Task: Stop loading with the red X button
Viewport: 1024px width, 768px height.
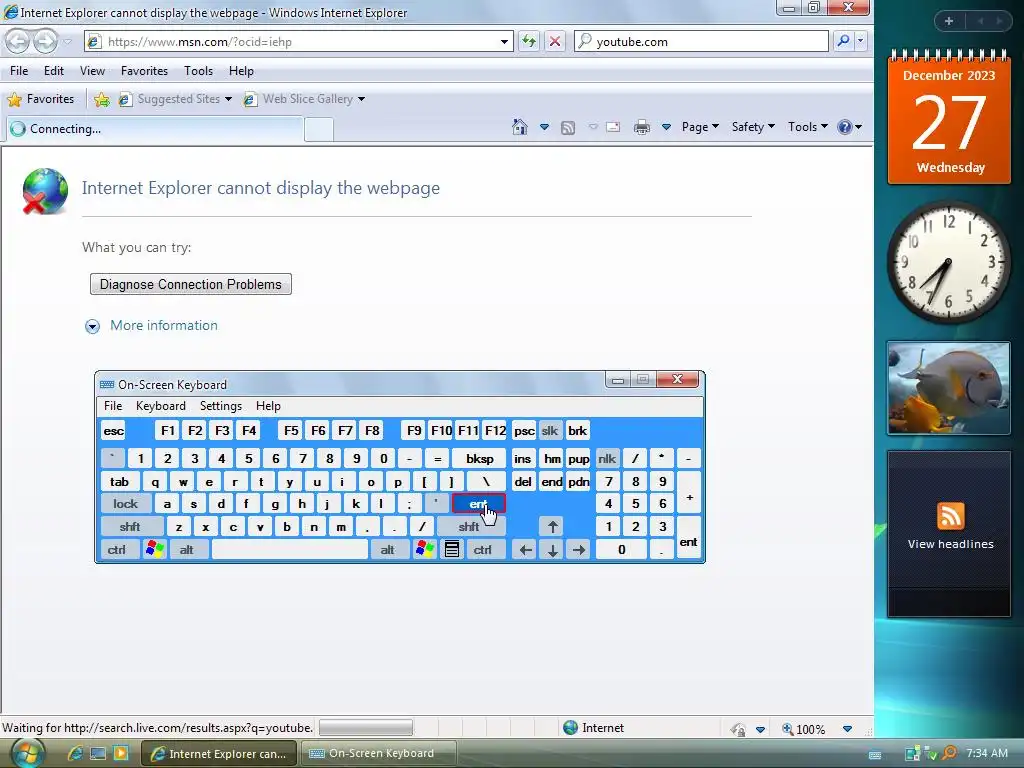Action: pyautogui.click(x=555, y=42)
